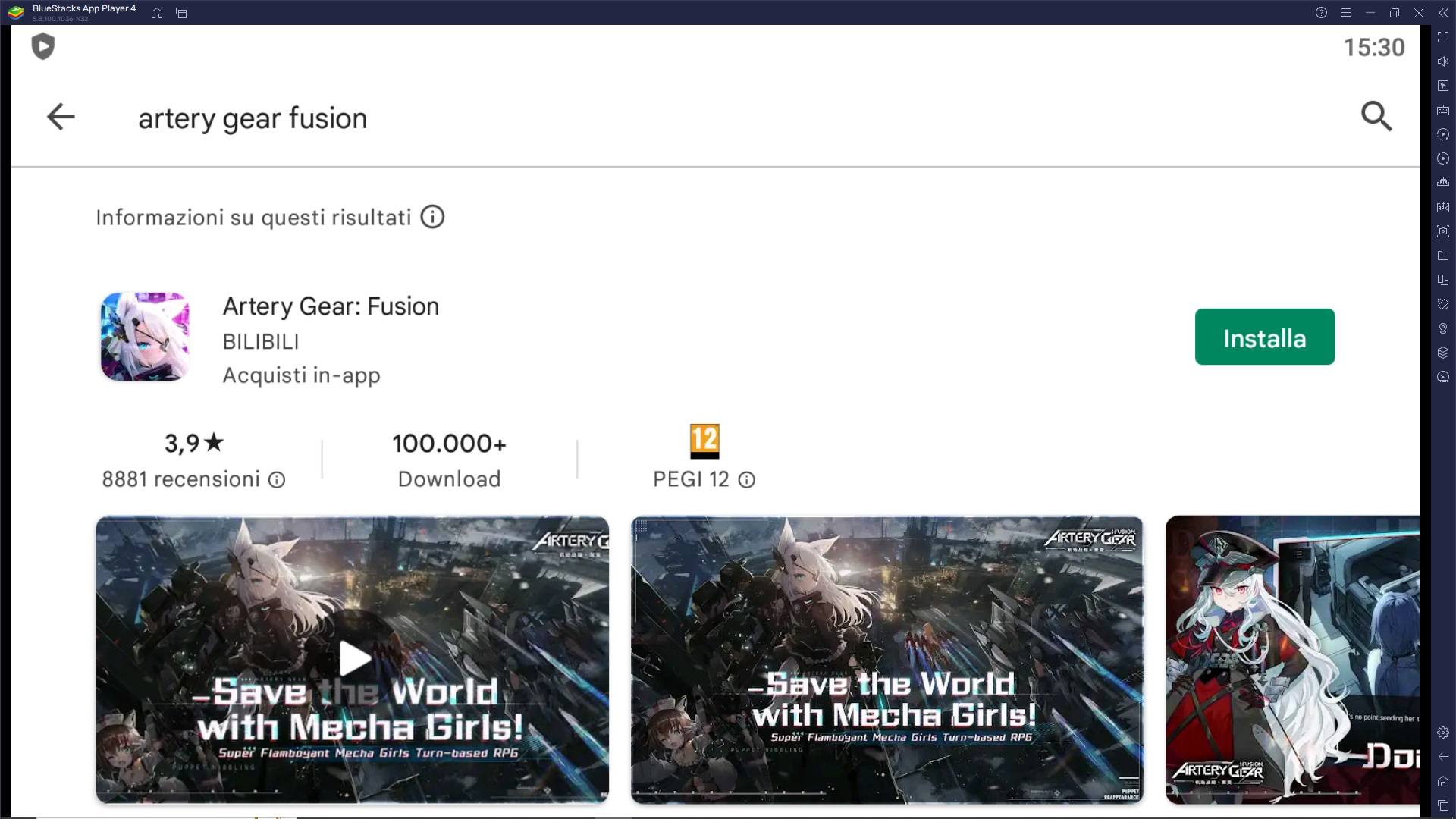The image size is (1456, 819).
Task: Open the second Save the World screenshot
Action: (886, 659)
